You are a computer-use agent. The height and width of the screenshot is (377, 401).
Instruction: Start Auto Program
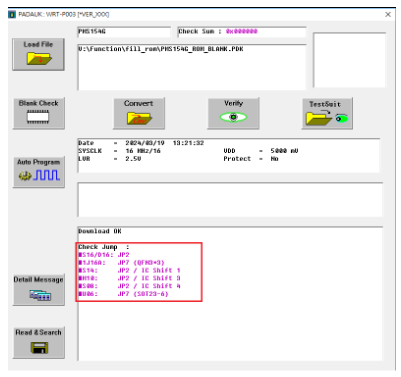pos(39,172)
